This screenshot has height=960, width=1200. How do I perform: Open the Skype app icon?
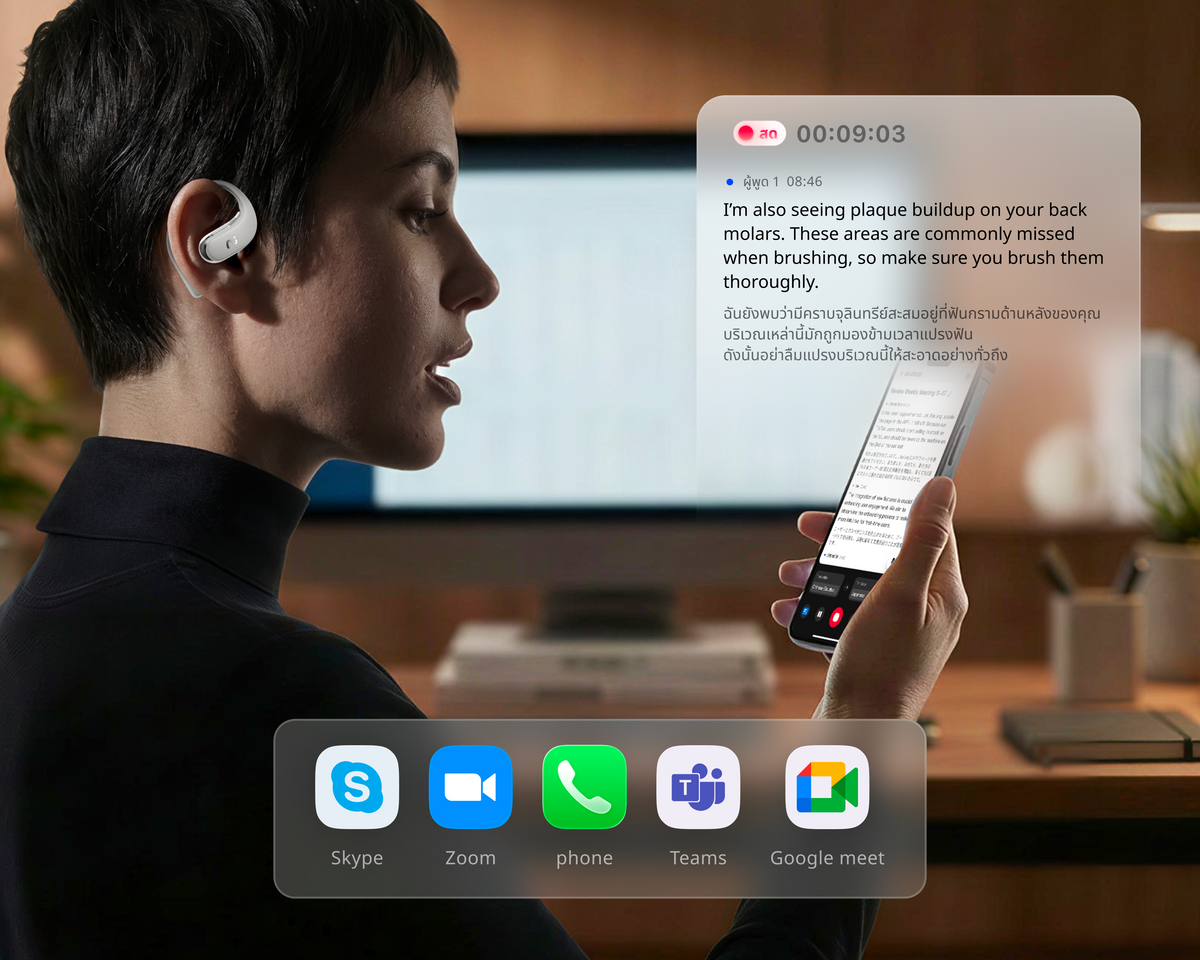pos(357,787)
